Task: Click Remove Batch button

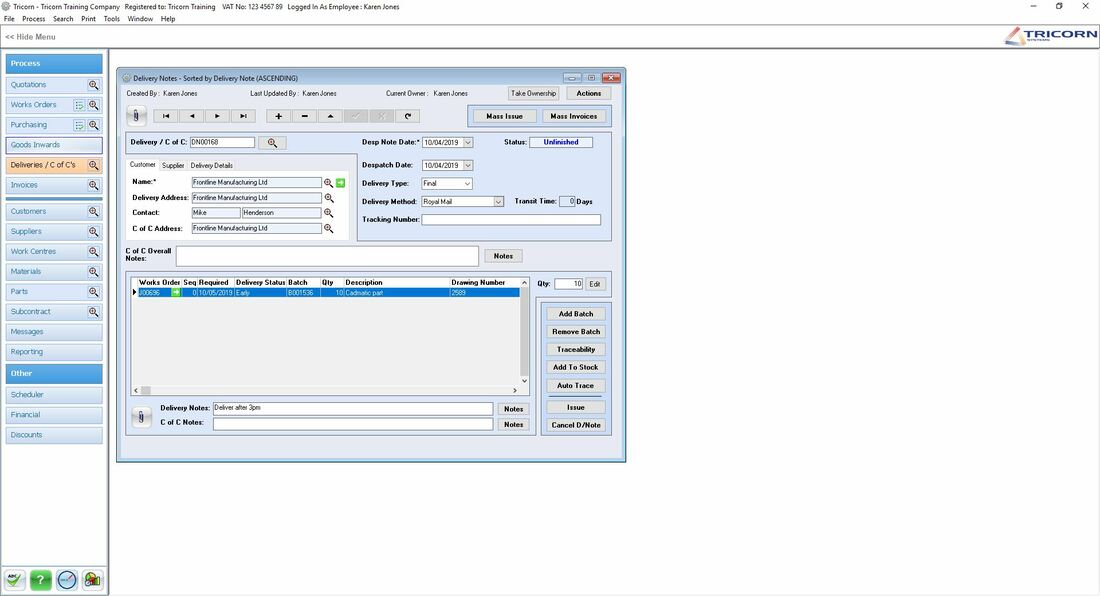Action: point(576,332)
